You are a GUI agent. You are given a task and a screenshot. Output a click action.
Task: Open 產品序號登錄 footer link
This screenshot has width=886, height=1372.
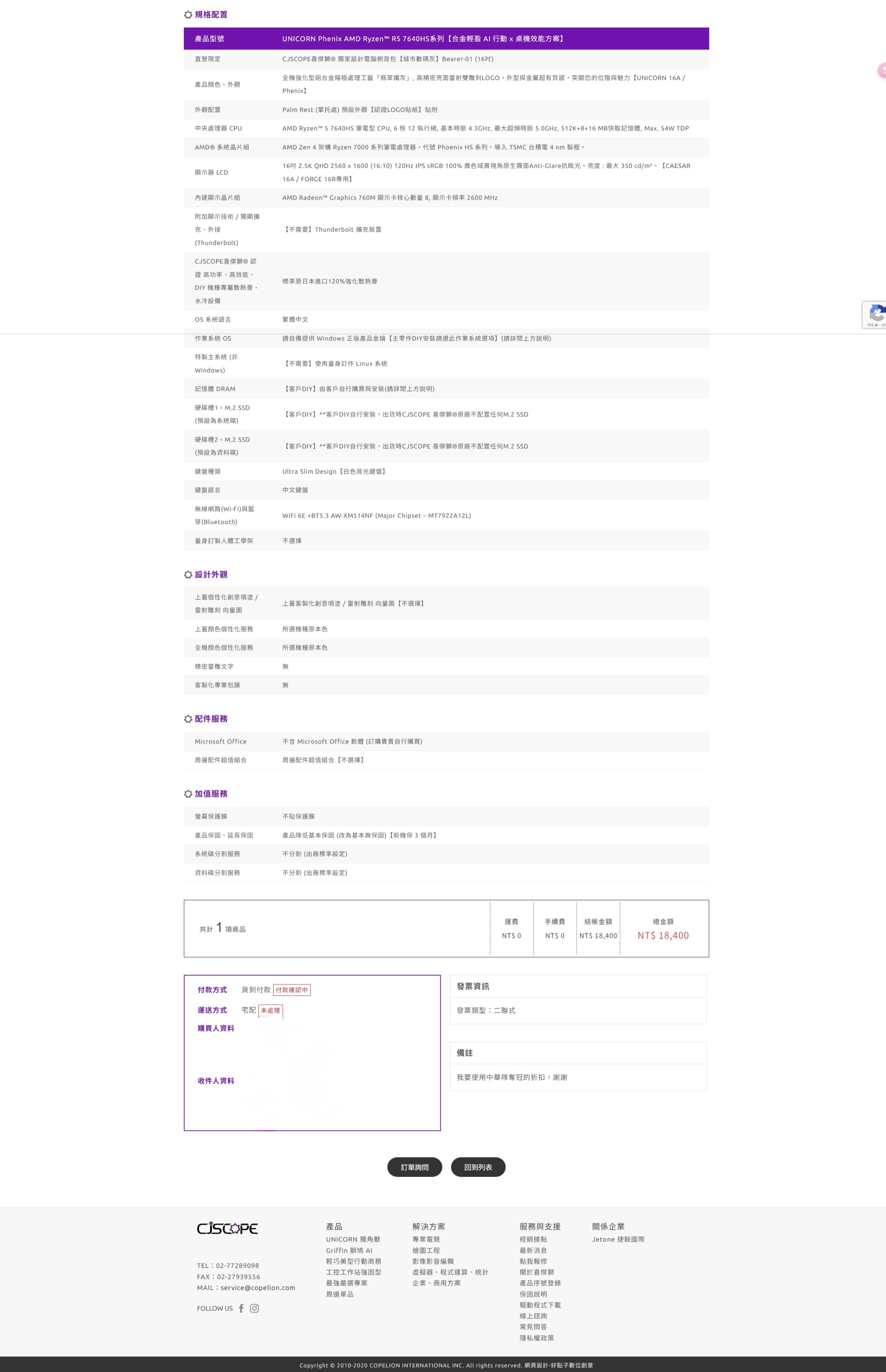tap(540, 1284)
